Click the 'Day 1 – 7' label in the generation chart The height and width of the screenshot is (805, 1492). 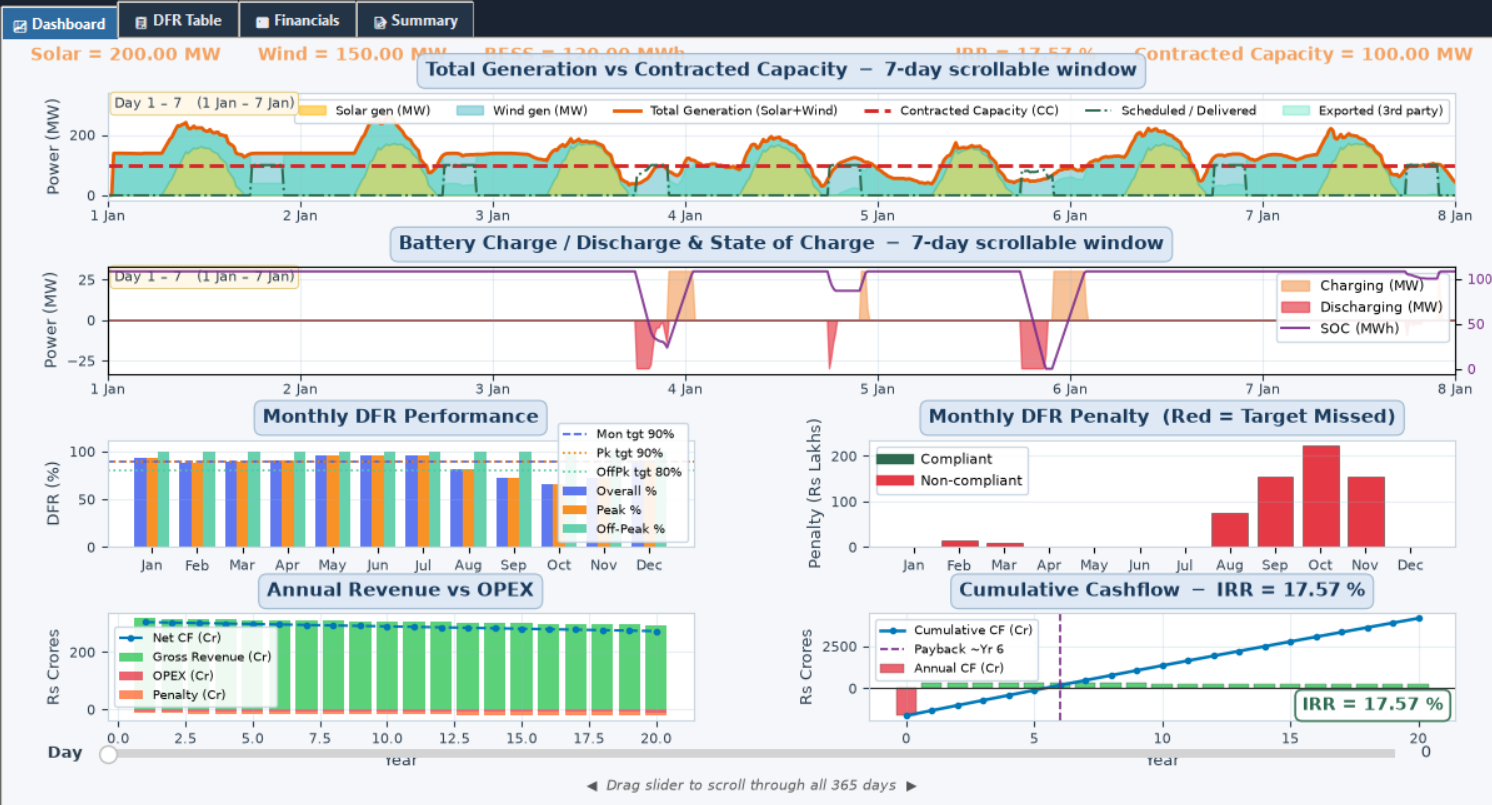(204, 103)
